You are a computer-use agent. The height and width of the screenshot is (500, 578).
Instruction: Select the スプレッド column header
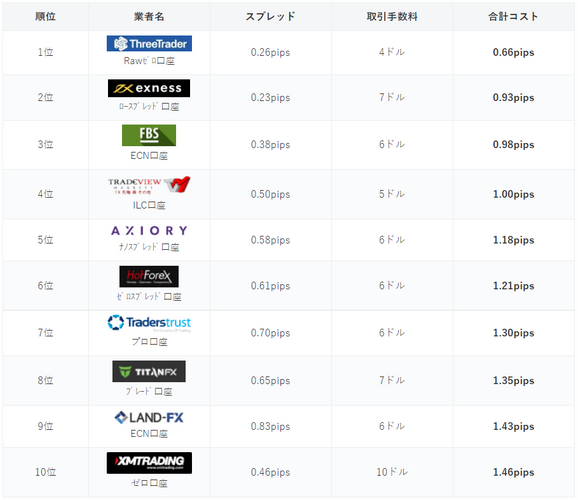point(271,16)
